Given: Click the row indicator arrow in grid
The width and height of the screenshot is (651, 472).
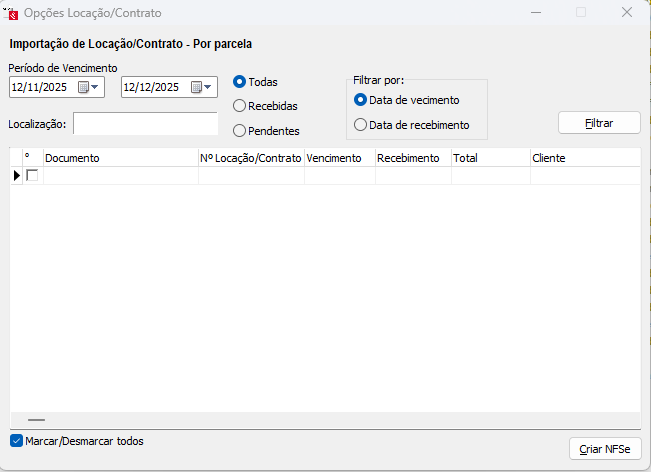Looking at the screenshot, I should pyautogui.click(x=16, y=175).
